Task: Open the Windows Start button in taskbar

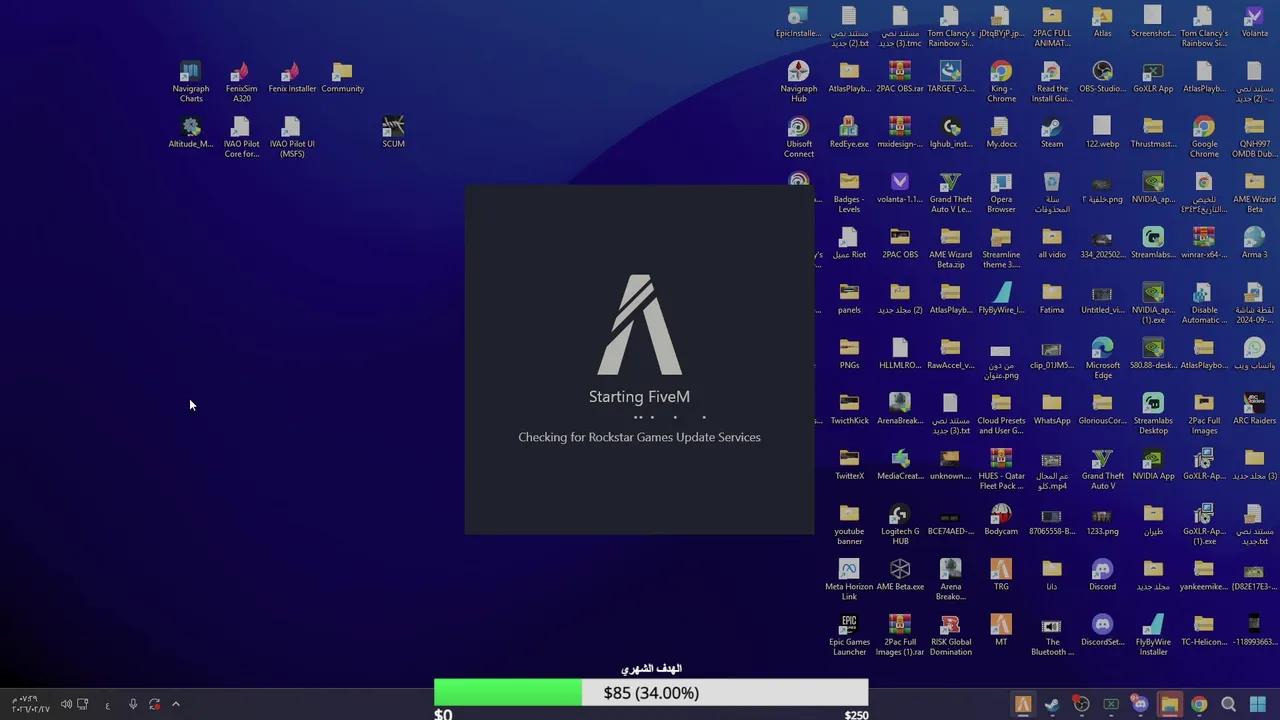Action: point(1258,705)
